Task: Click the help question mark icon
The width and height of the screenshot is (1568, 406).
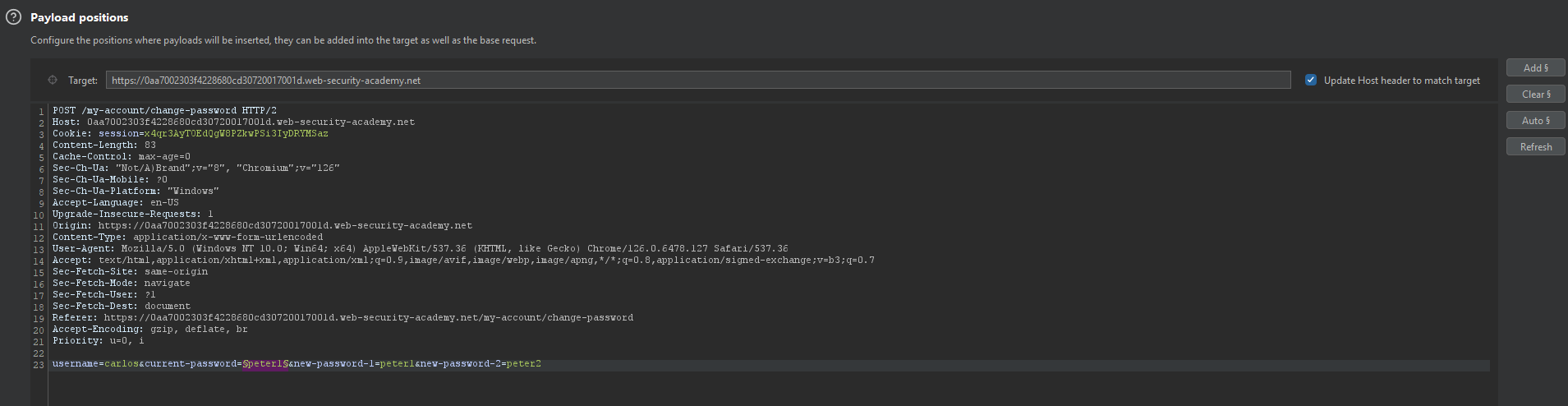Action: (x=13, y=17)
